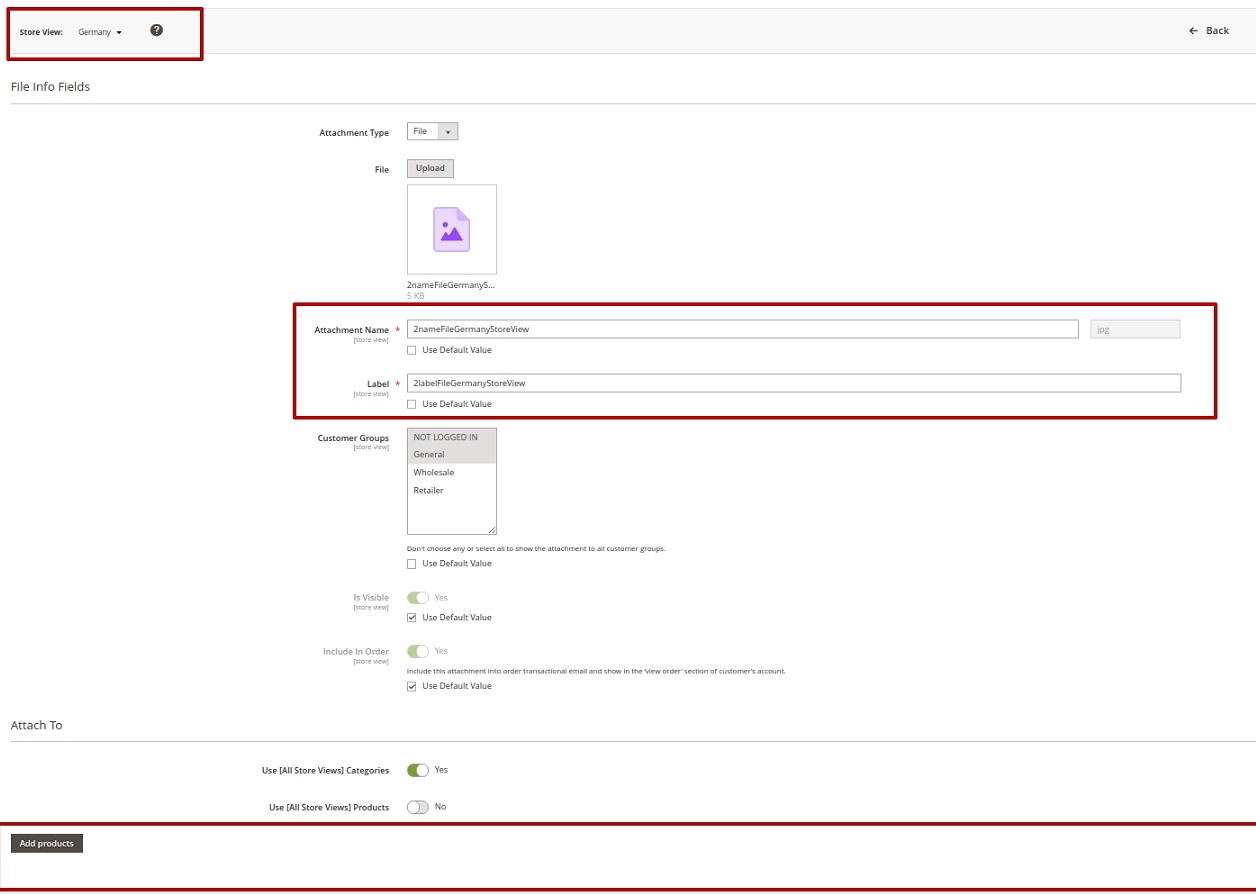Viewport: 1256px width, 894px height.
Task: Uncheck Use Default Value under Is Visible
Action: (412, 618)
